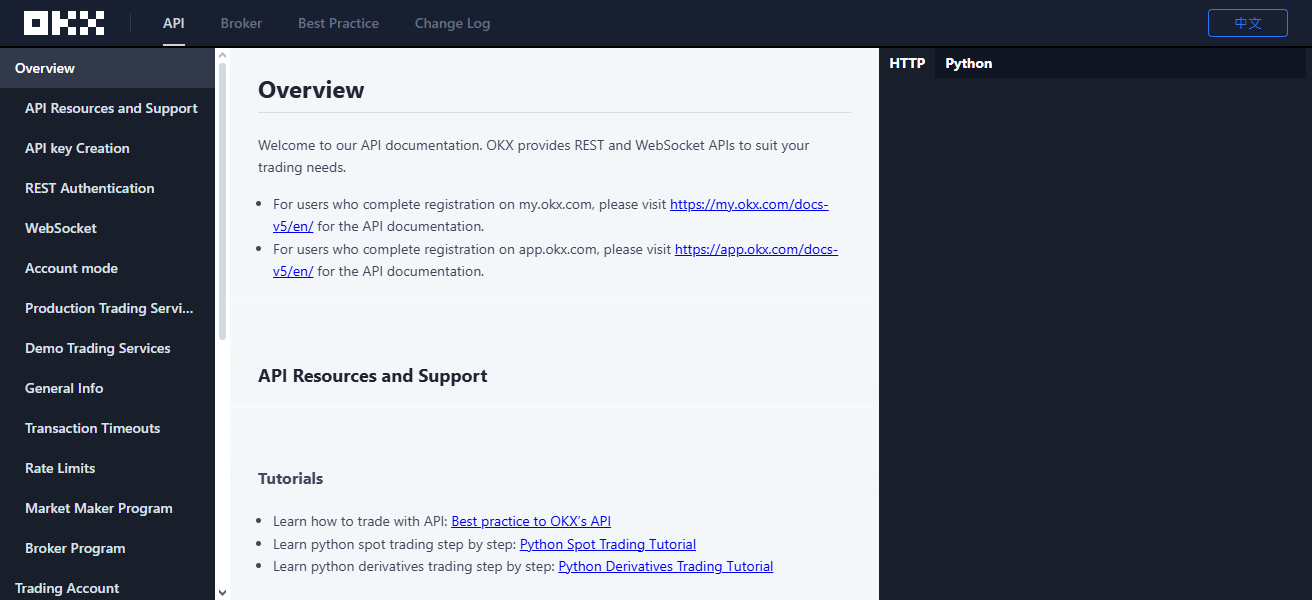Open the Python Spot Trading Tutorial
The image size is (1312, 600).
(607, 543)
